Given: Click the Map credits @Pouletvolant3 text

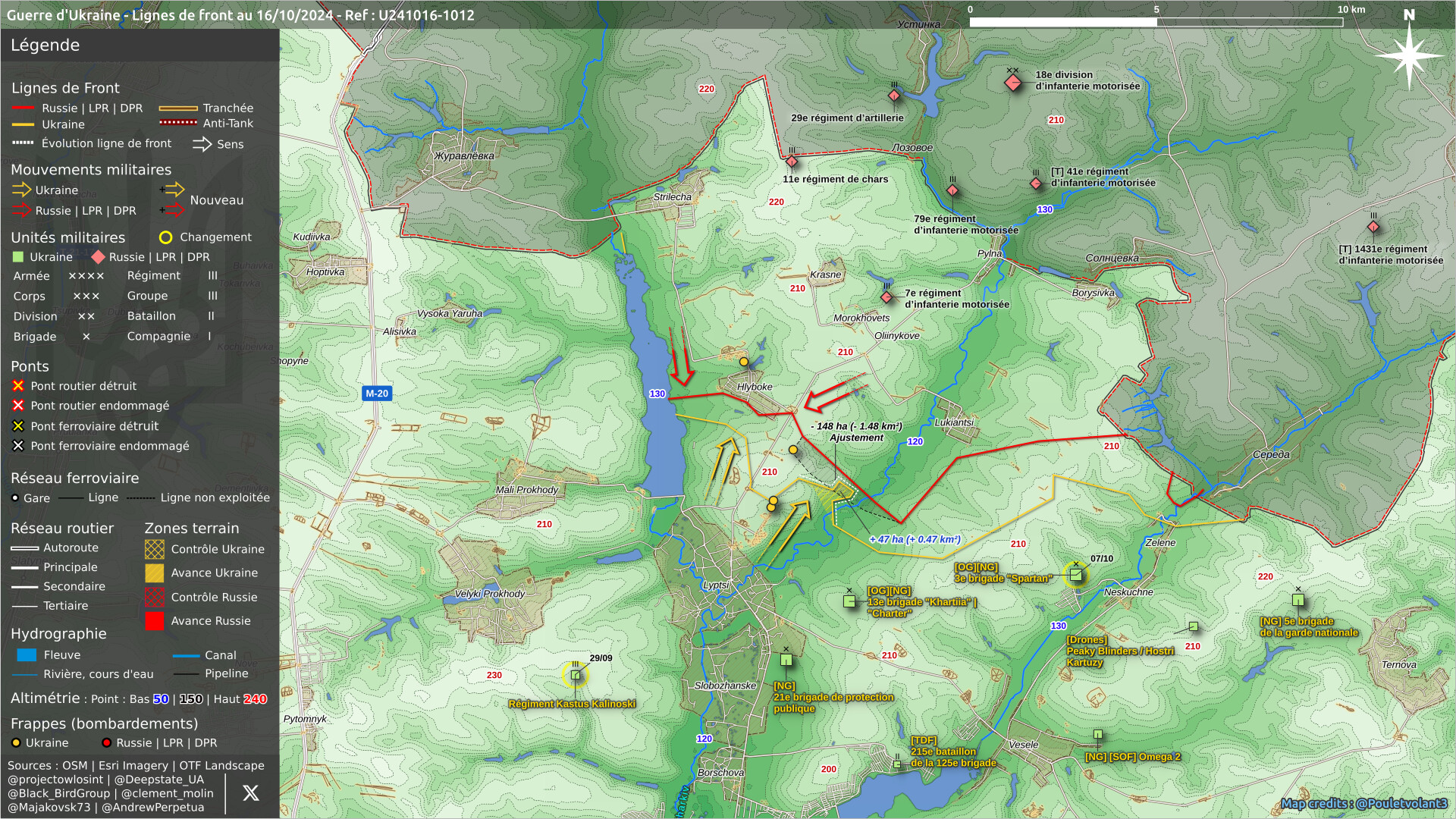Looking at the screenshot, I should pyautogui.click(x=1363, y=804).
